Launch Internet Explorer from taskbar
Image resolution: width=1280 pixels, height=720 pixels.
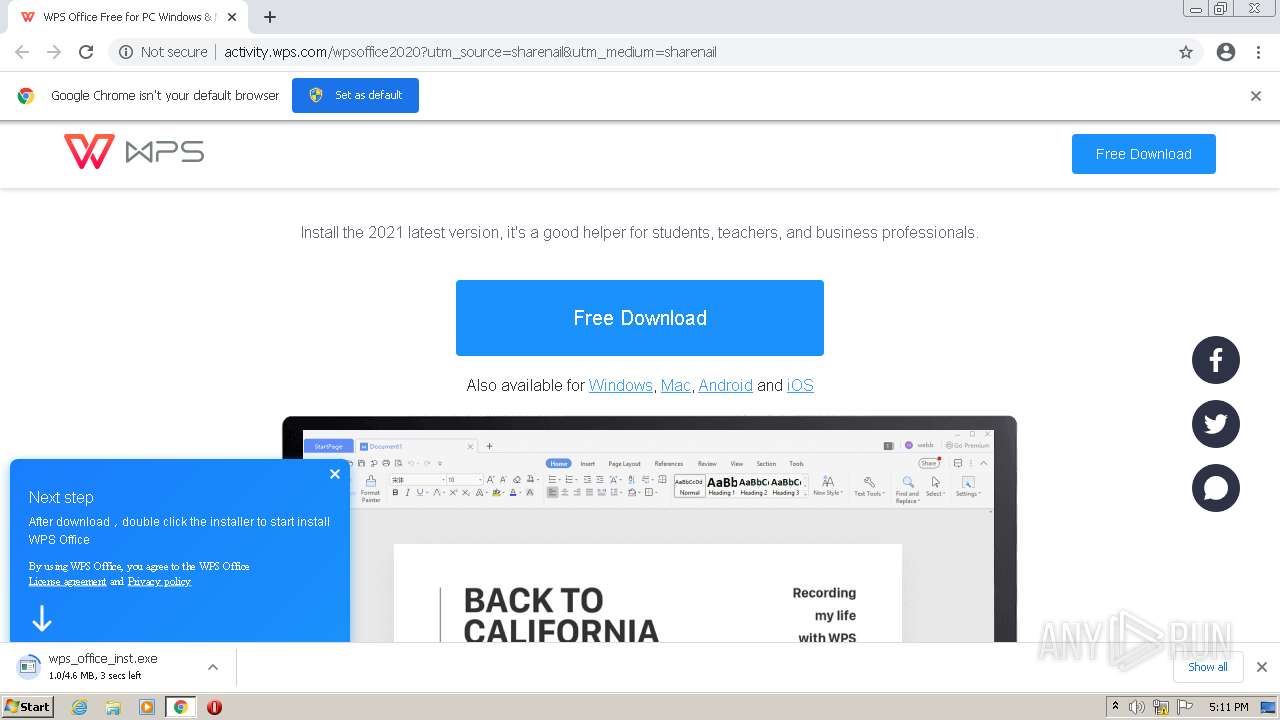[79, 706]
